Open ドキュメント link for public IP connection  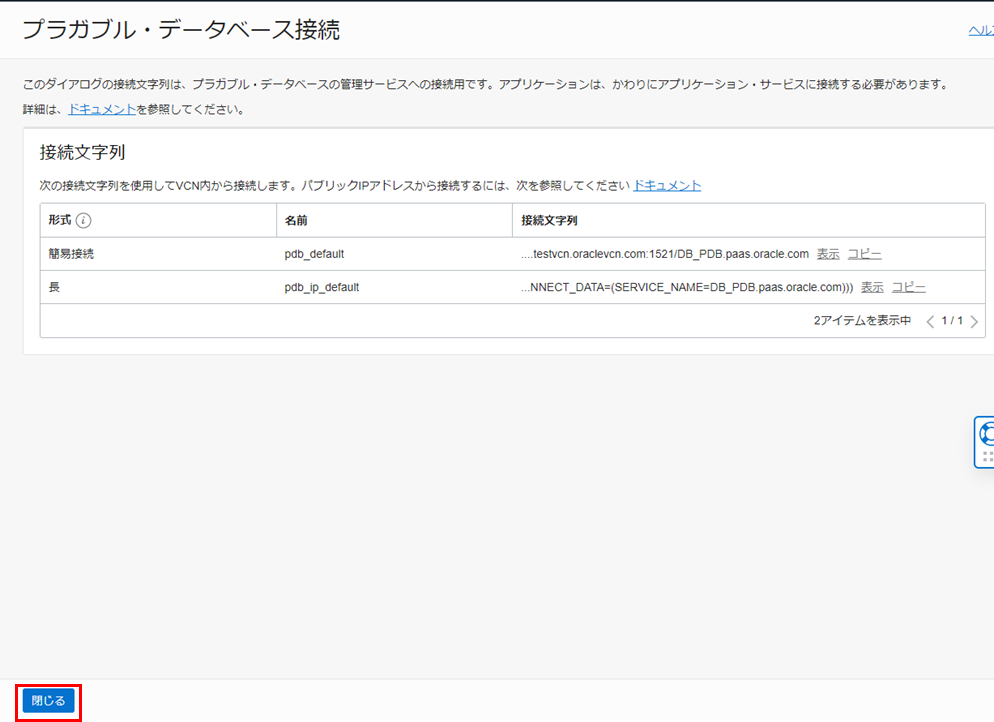(x=667, y=185)
